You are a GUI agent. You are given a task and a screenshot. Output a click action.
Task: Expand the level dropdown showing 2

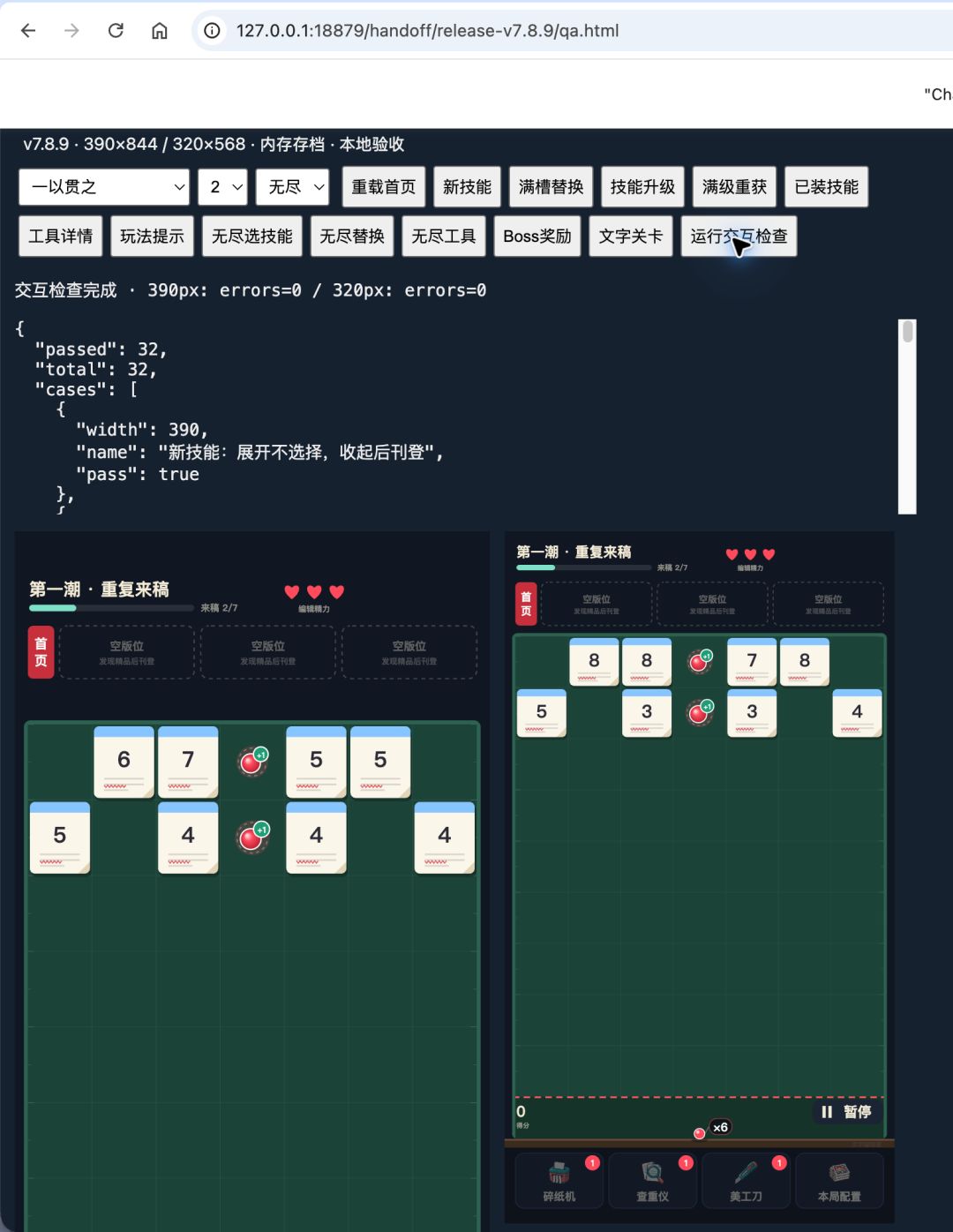pyautogui.click(x=223, y=187)
